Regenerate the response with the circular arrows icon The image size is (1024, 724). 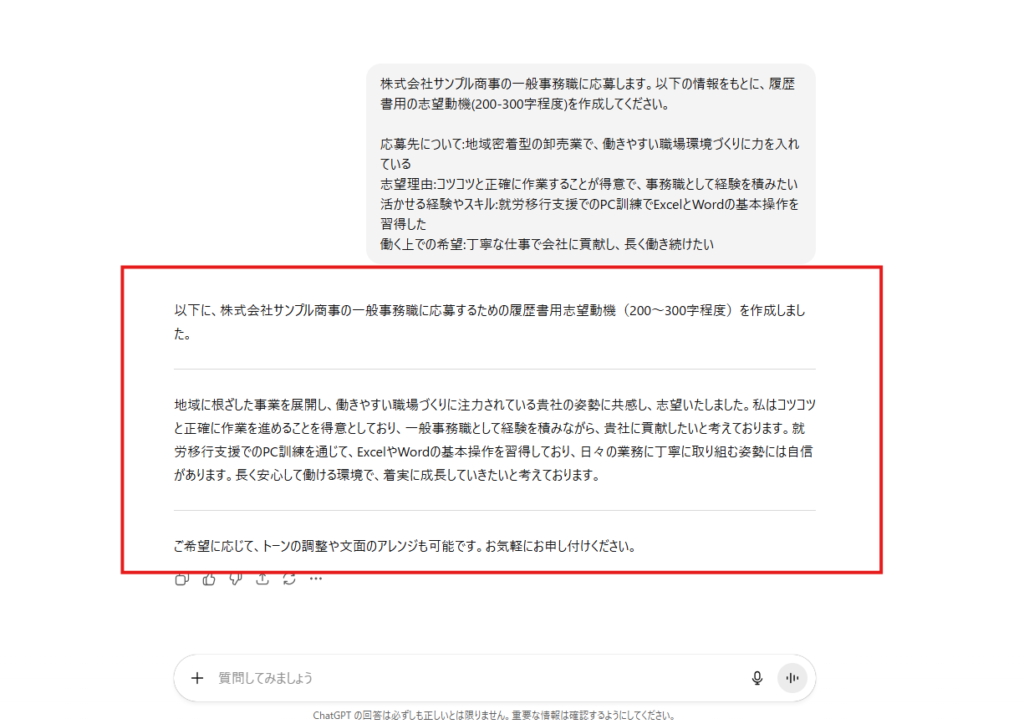[289, 578]
